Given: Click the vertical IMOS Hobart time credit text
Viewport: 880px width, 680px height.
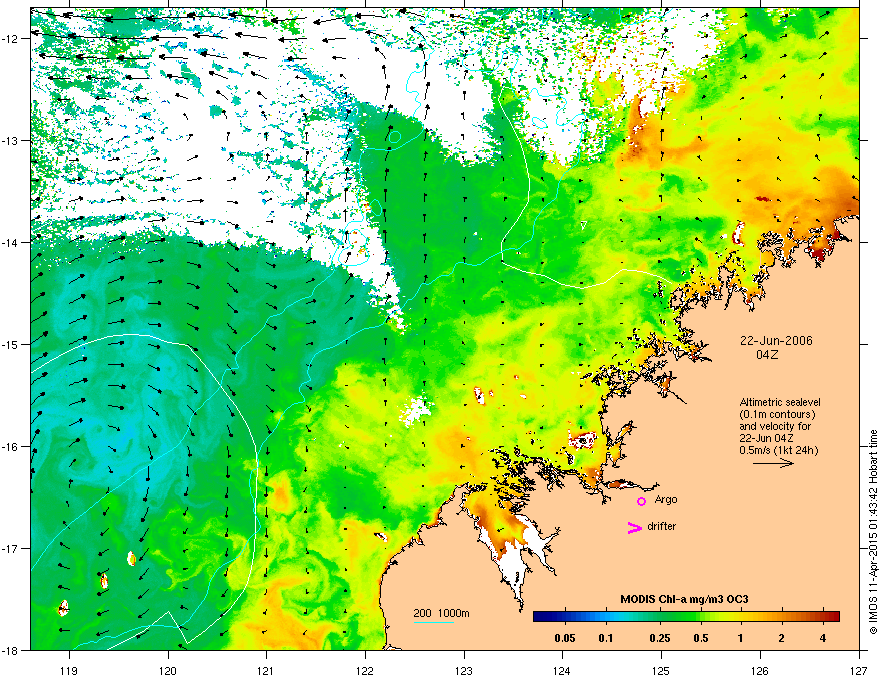Looking at the screenshot, I should [873, 532].
